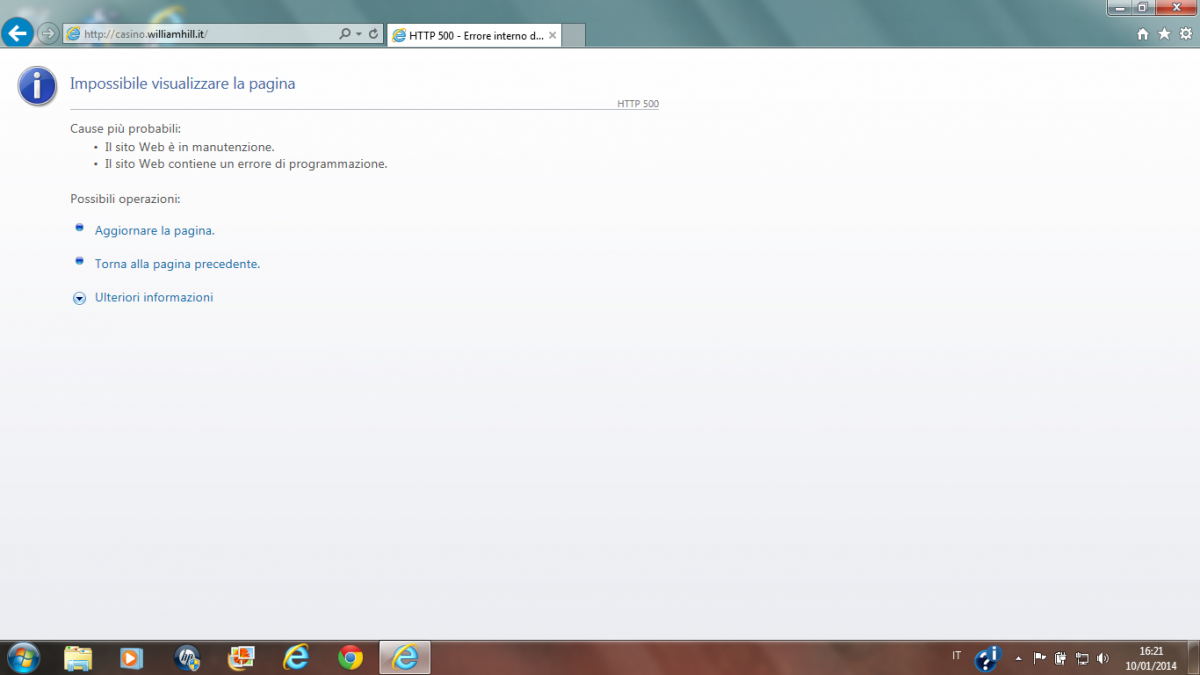Click the greyed Forward arrow button

point(47,34)
